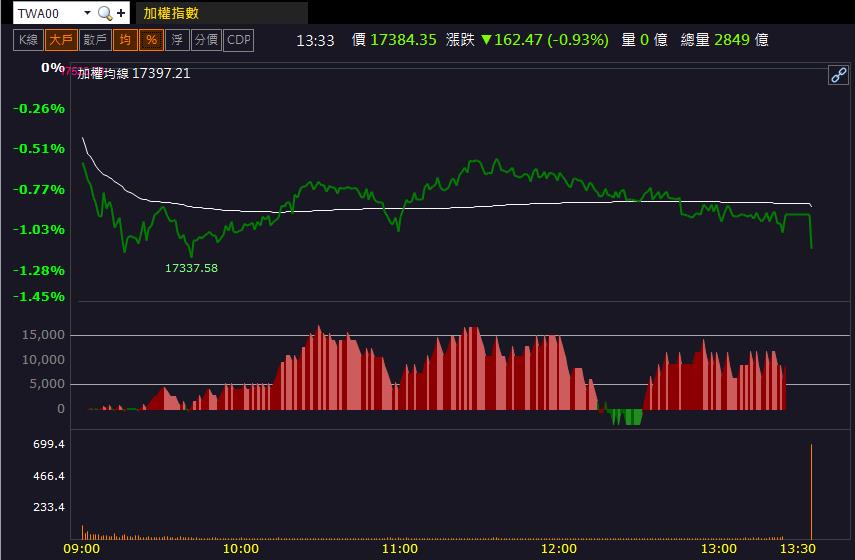Click the -0.77% axis label
Image resolution: width=855 pixels, height=560 pixels.
point(39,190)
